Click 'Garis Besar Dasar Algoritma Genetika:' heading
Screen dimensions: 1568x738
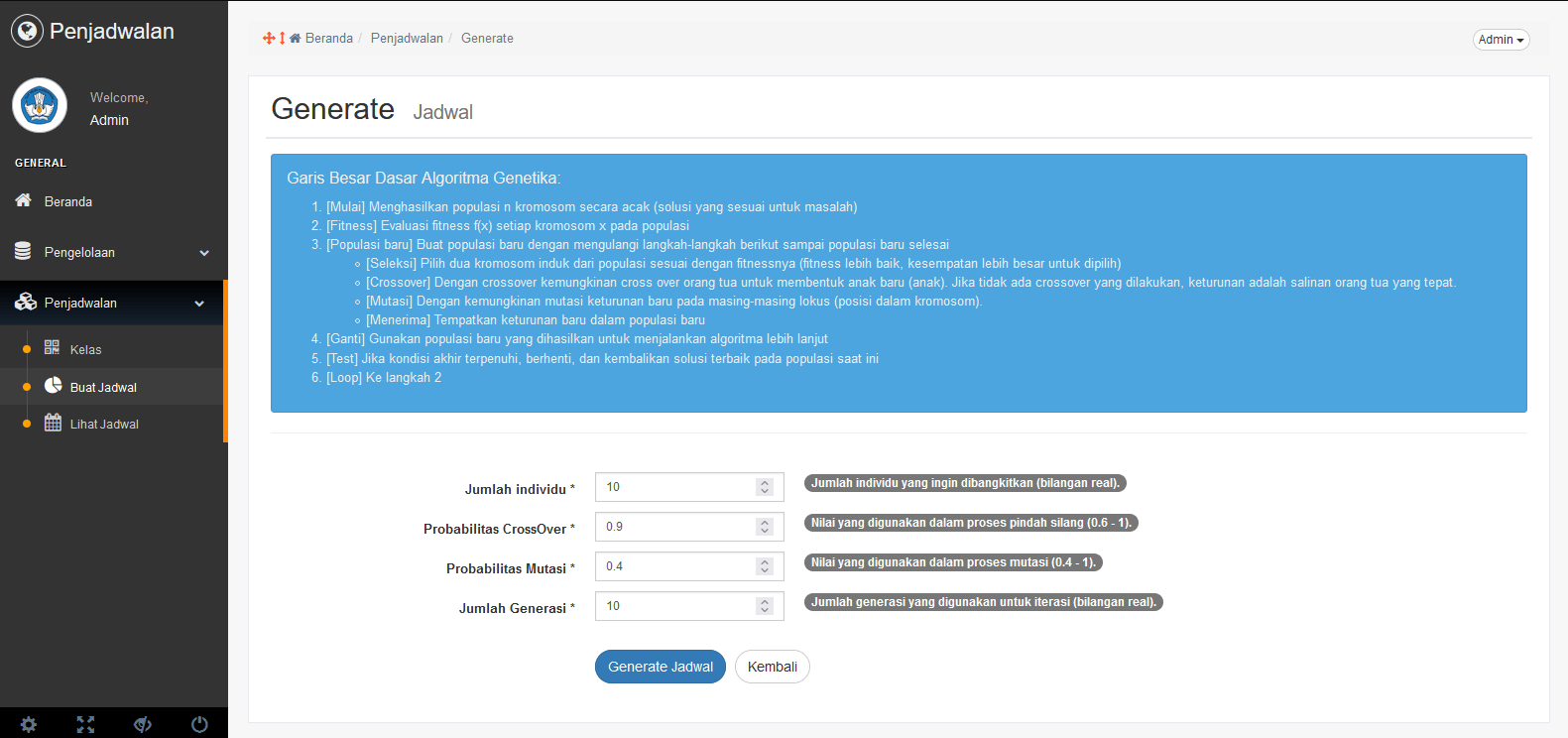(423, 178)
